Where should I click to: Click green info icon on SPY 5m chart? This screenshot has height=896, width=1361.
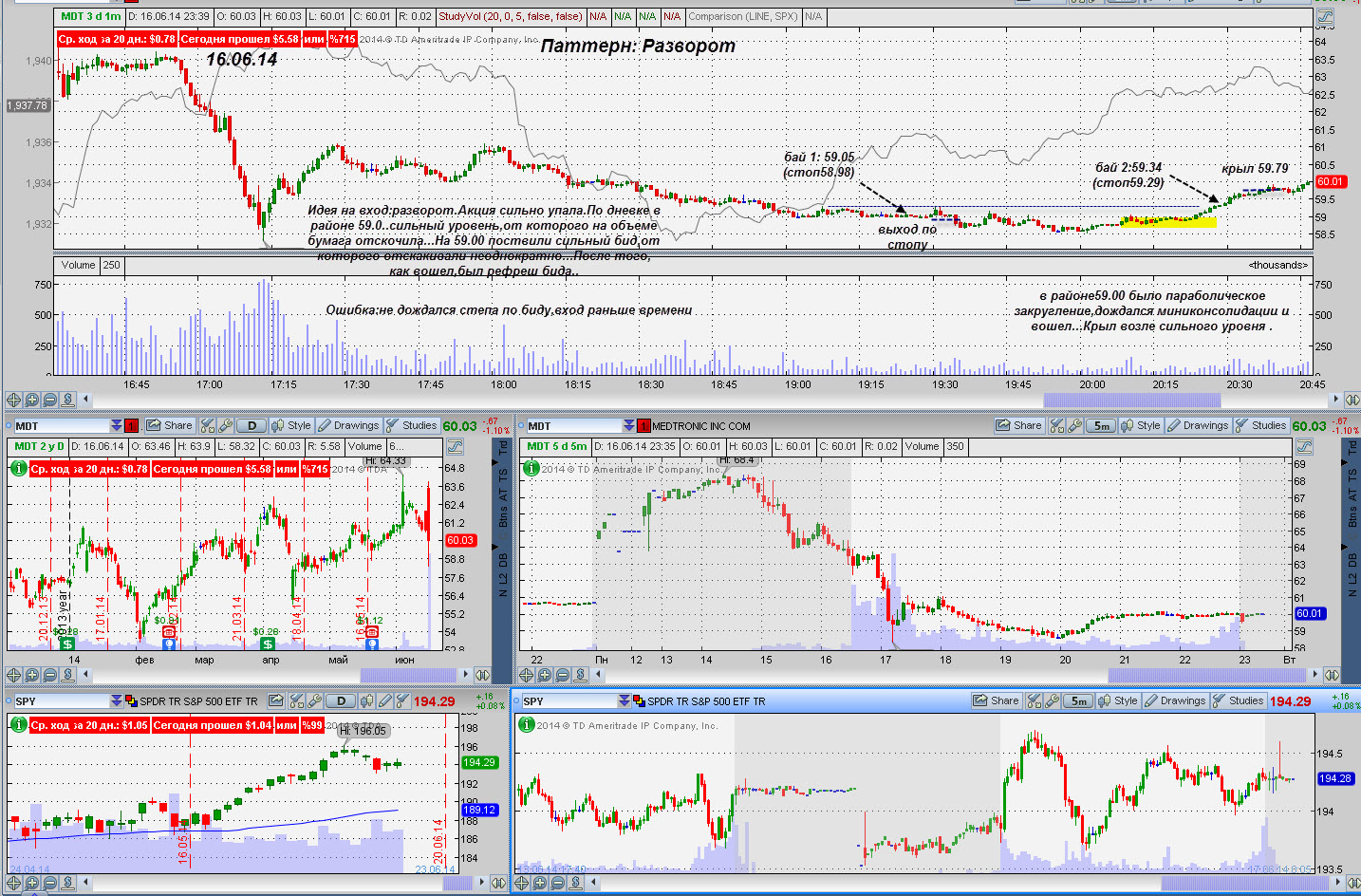[x=526, y=724]
